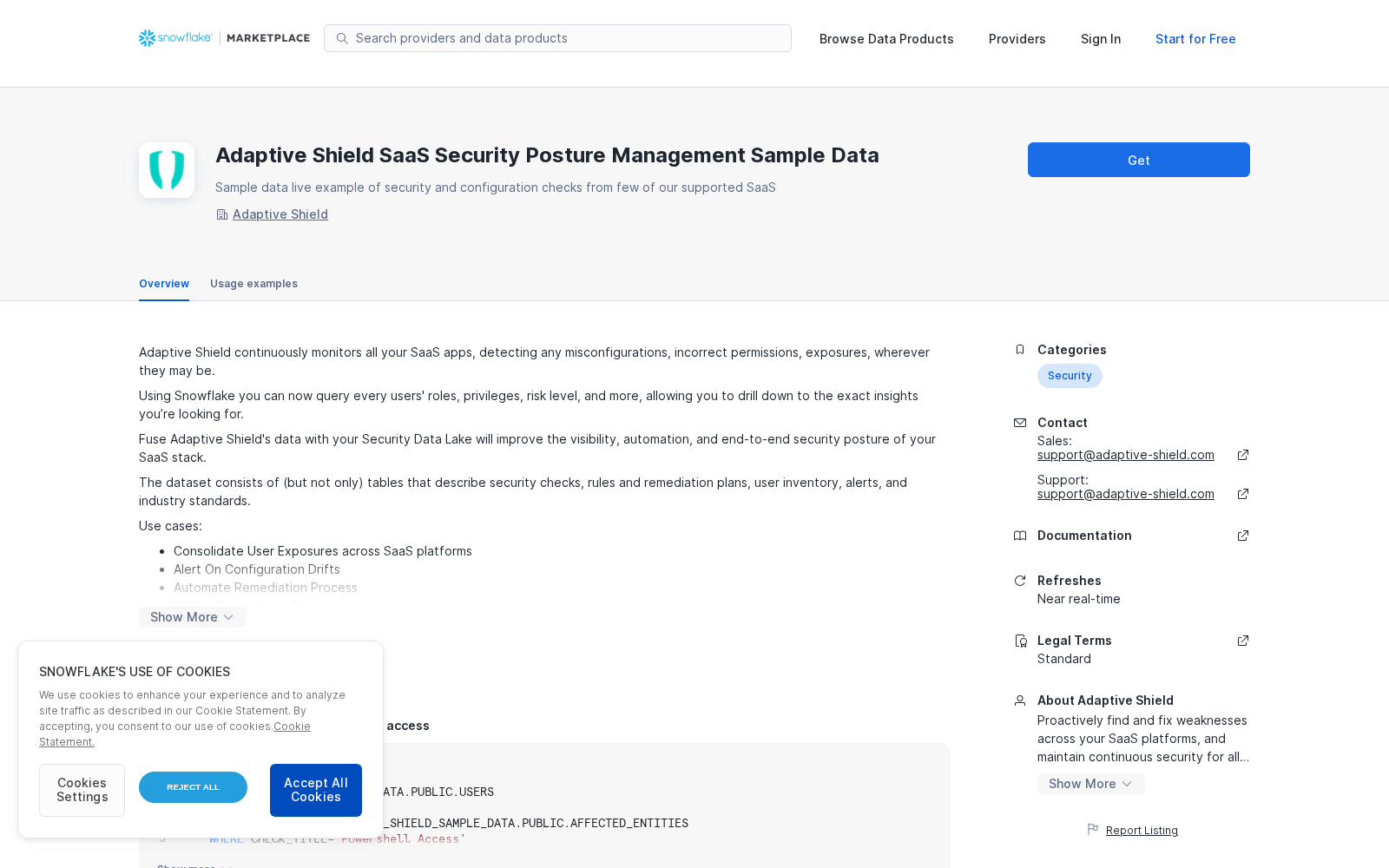The width and height of the screenshot is (1389, 868).
Task: Click the Refreshes circular arrow icon
Action: [x=1020, y=581]
